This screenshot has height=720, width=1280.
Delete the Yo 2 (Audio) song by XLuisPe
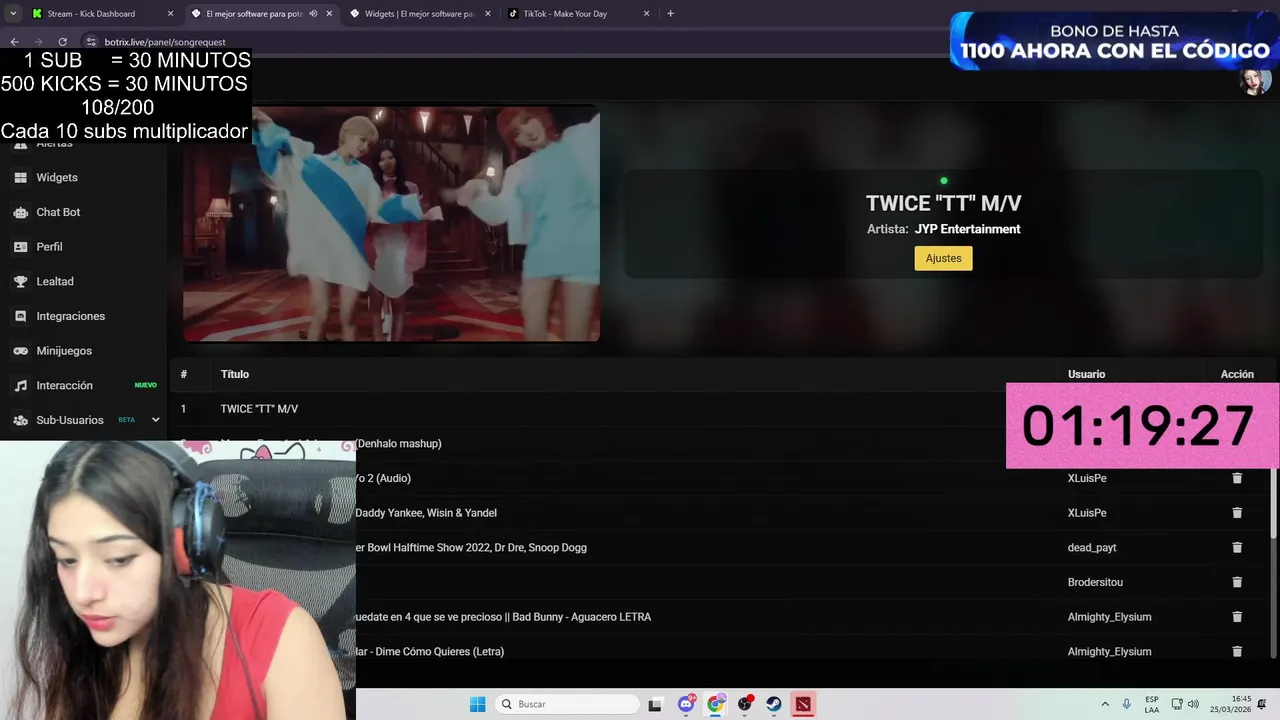click(x=1237, y=478)
